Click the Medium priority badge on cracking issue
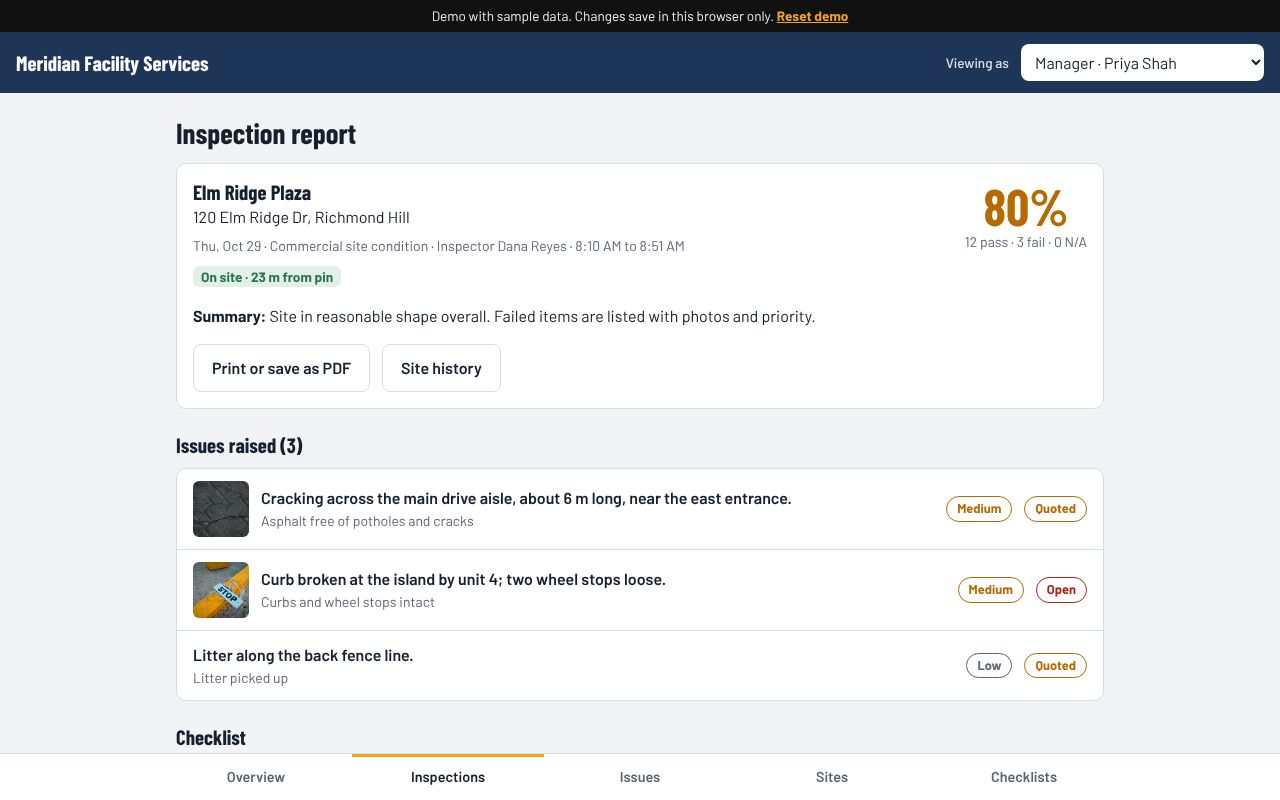Viewport: 1280px width, 800px height. 979,509
